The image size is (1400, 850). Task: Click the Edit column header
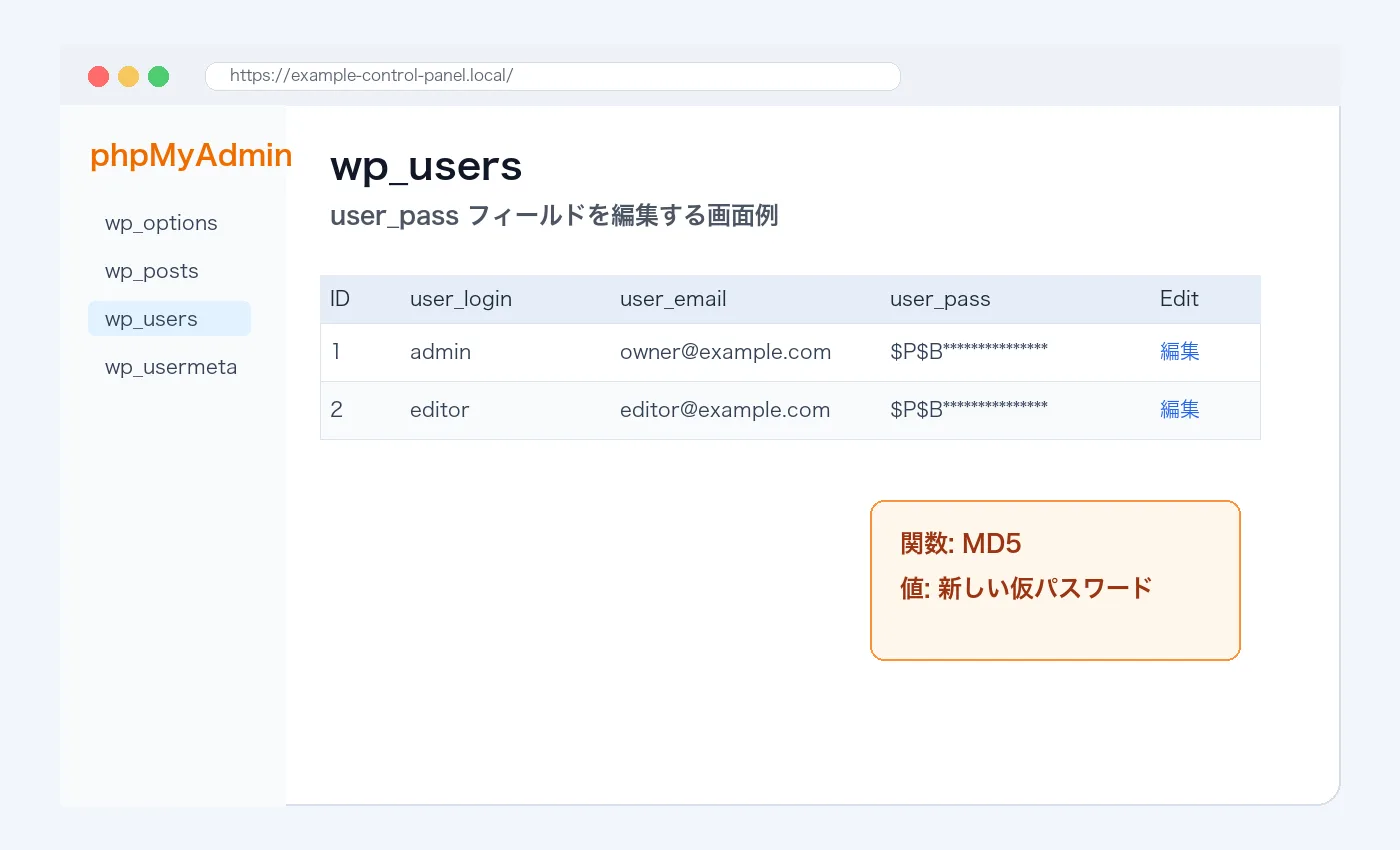[x=1179, y=299]
